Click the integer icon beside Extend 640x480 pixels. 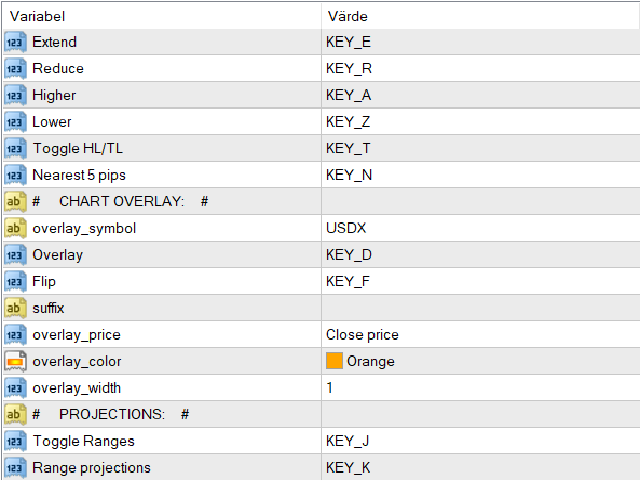pyautogui.click(x=14, y=42)
